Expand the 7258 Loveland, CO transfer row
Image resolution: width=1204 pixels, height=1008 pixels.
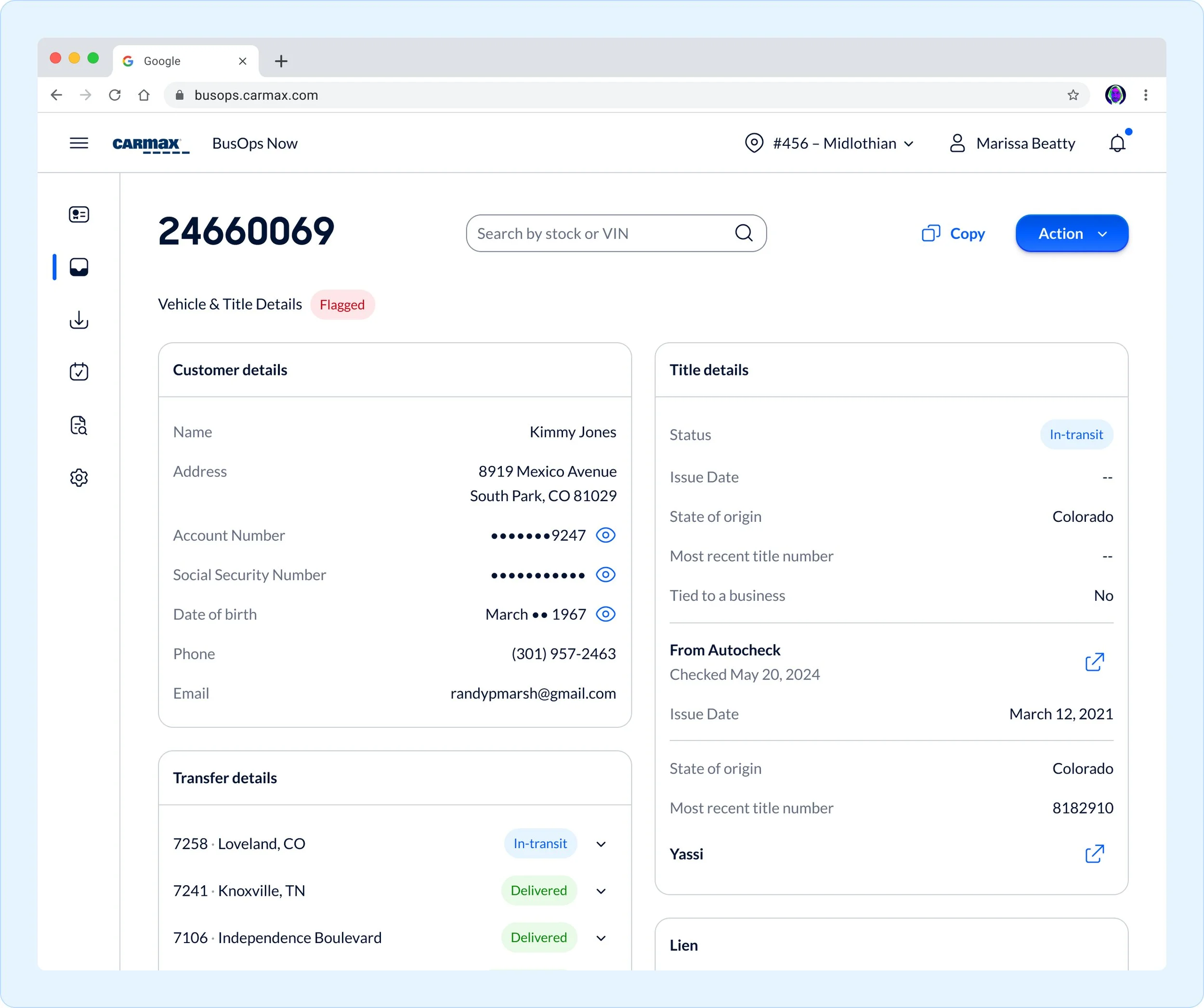point(601,844)
